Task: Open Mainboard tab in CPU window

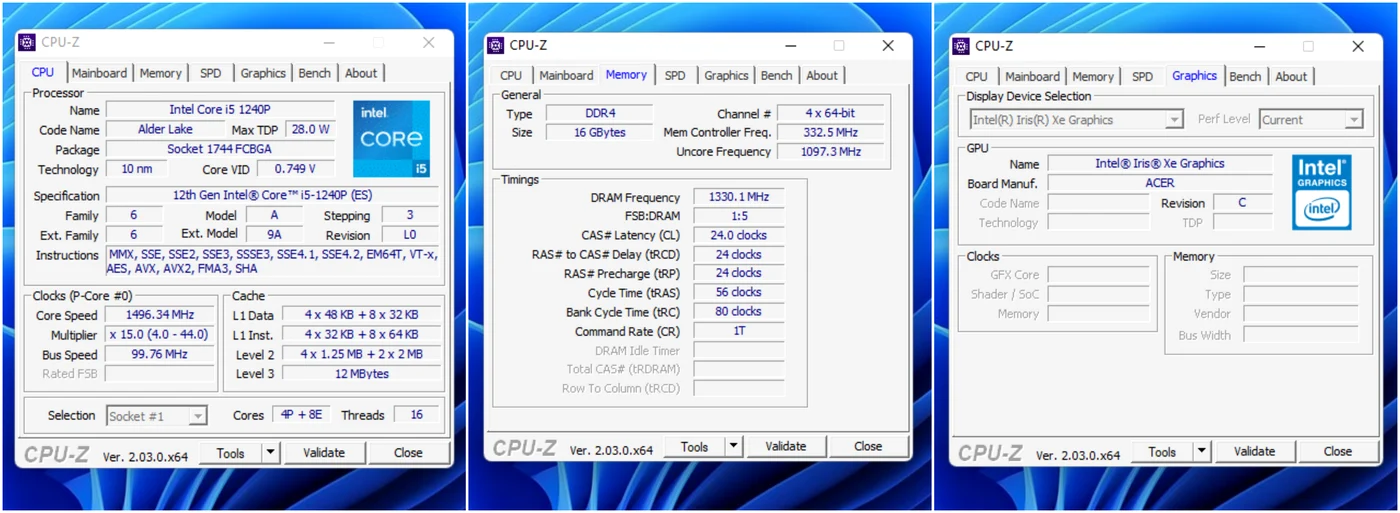Action: [x=99, y=73]
